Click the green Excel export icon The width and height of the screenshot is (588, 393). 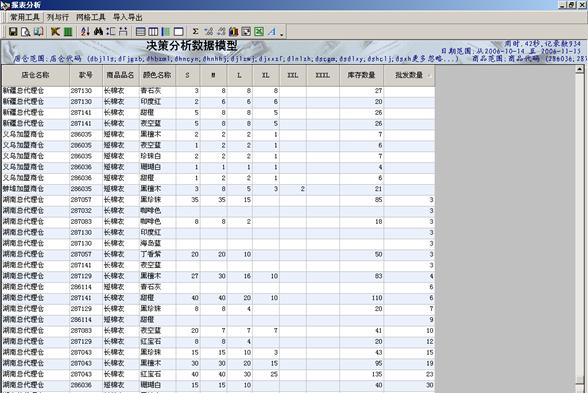pyautogui.click(x=259, y=32)
